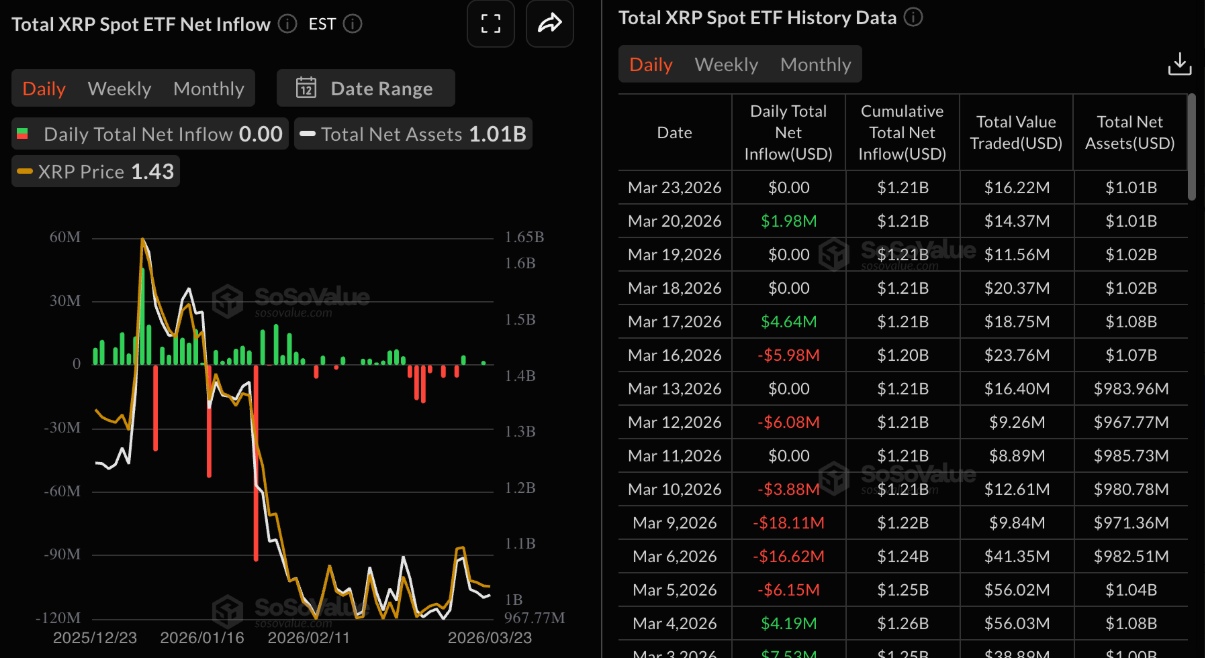Click info icon next to EST

(352, 24)
